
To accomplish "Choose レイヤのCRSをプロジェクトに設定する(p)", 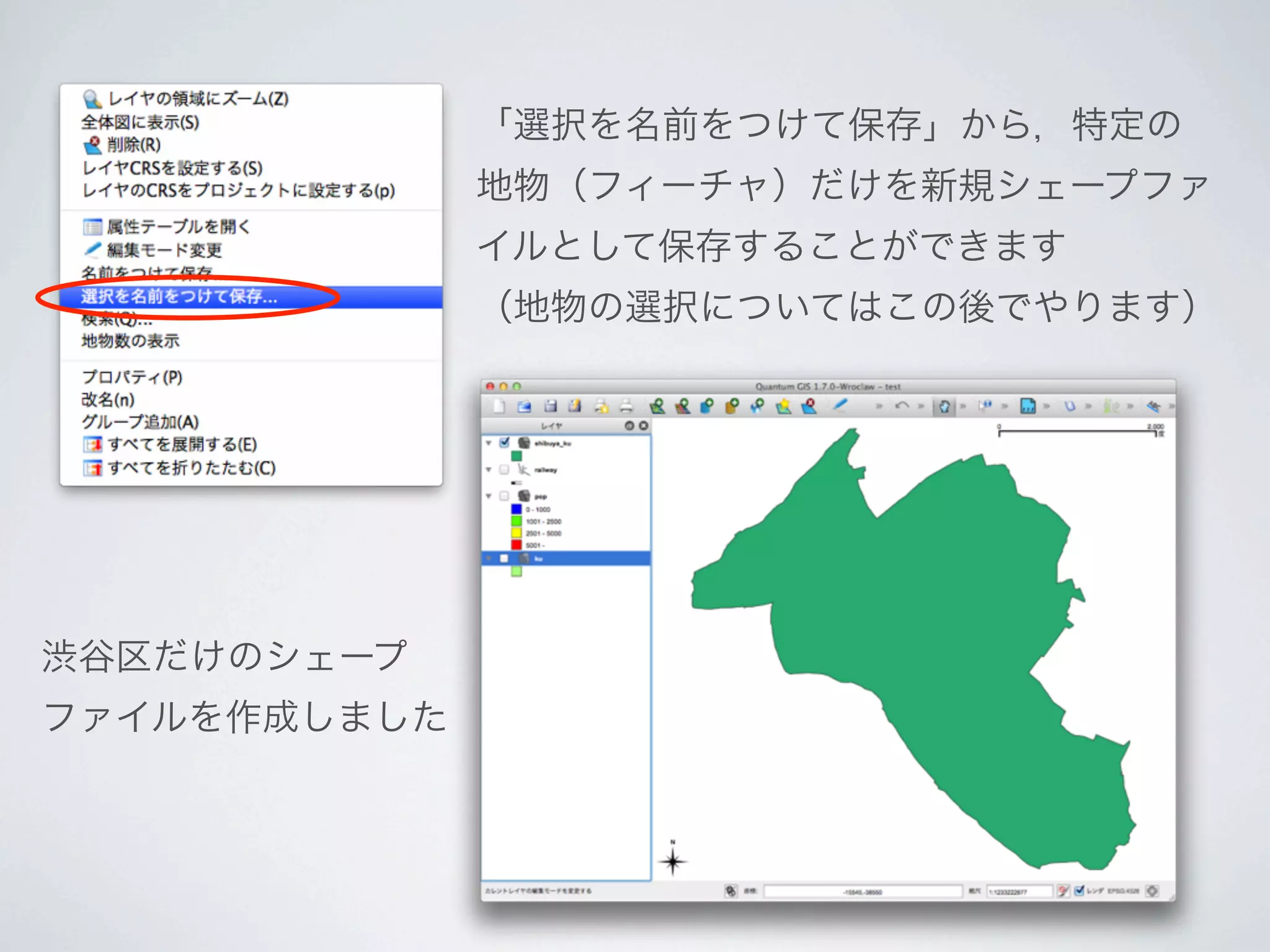I will [251, 190].
